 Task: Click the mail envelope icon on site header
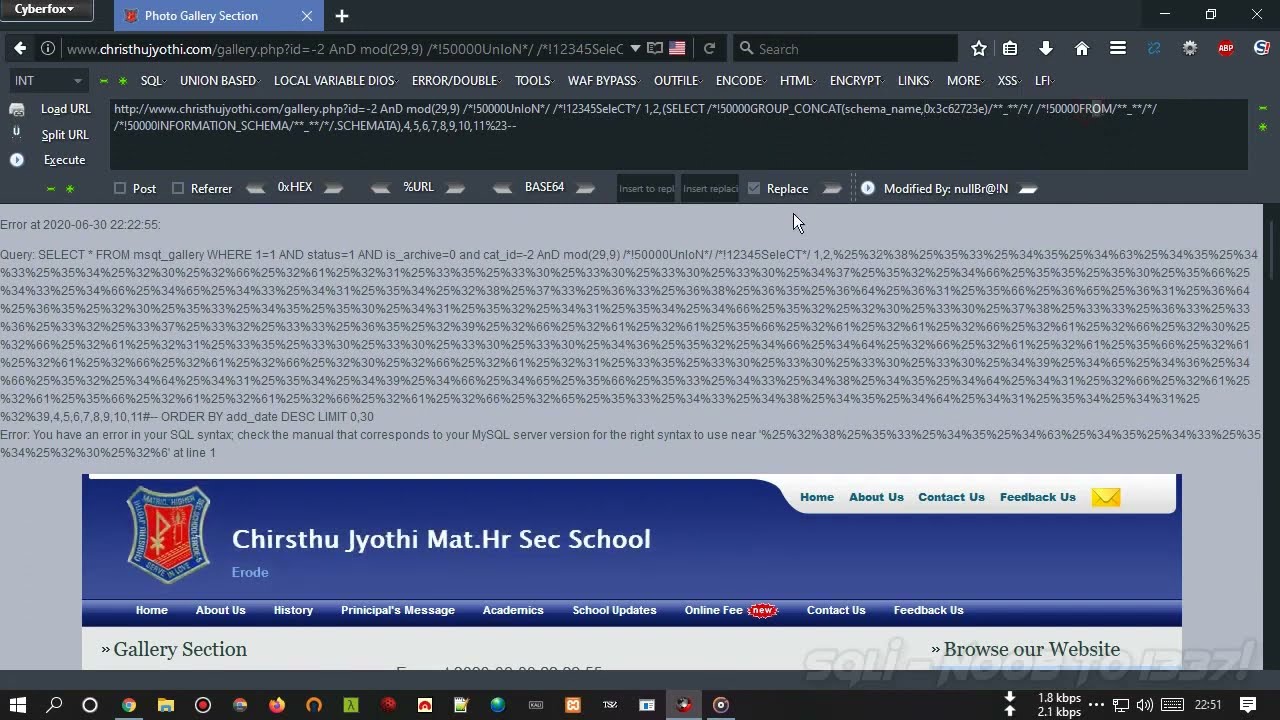point(1106,497)
